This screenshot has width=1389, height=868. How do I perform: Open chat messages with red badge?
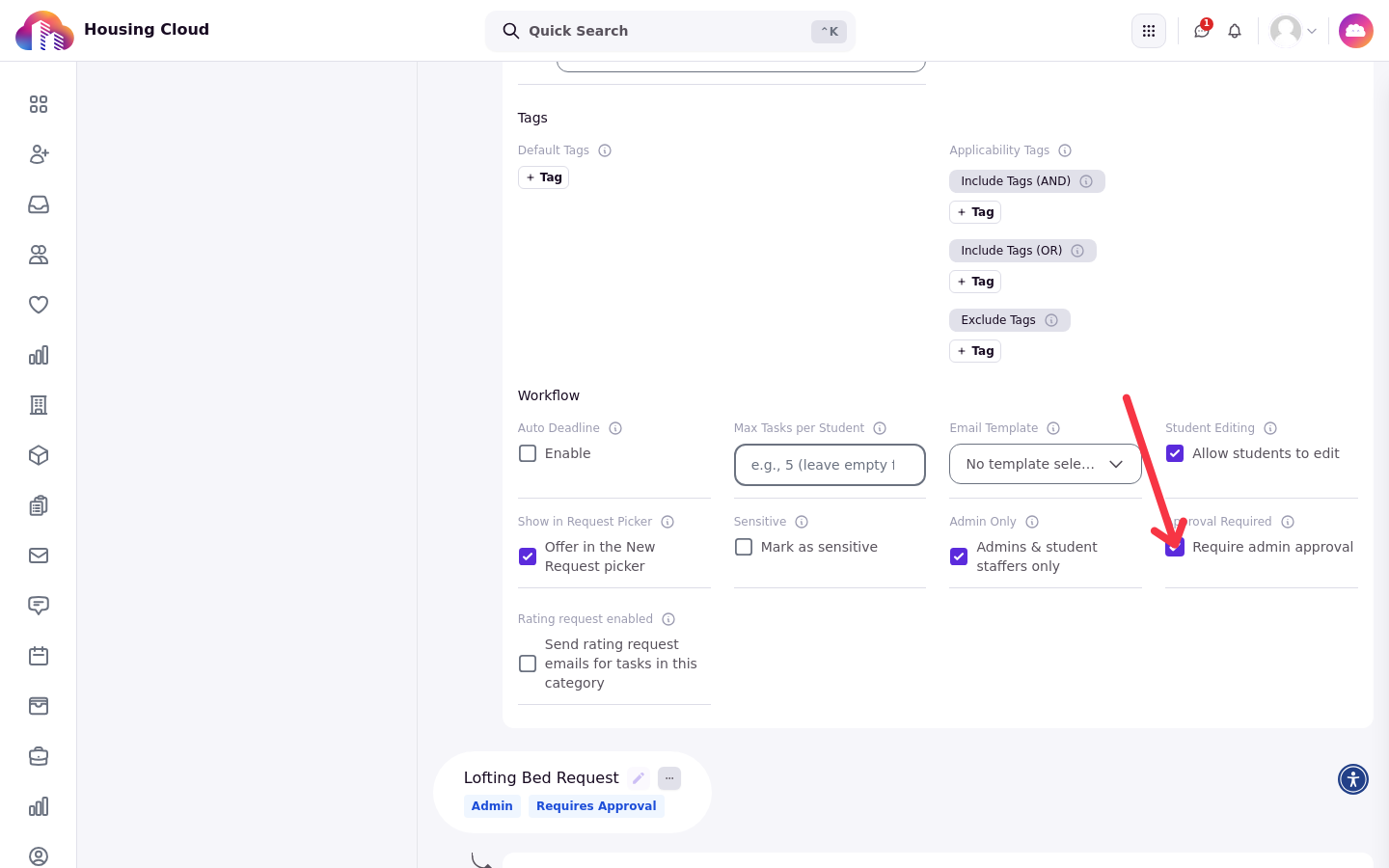[1202, 31]
